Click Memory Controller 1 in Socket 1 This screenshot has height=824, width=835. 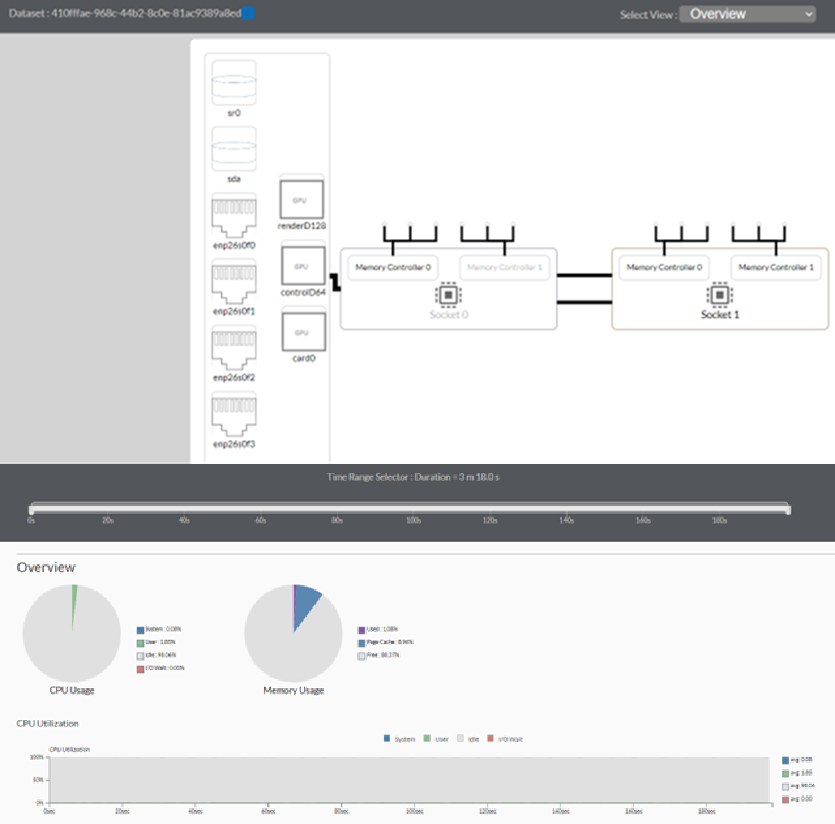tap(776, 267)
